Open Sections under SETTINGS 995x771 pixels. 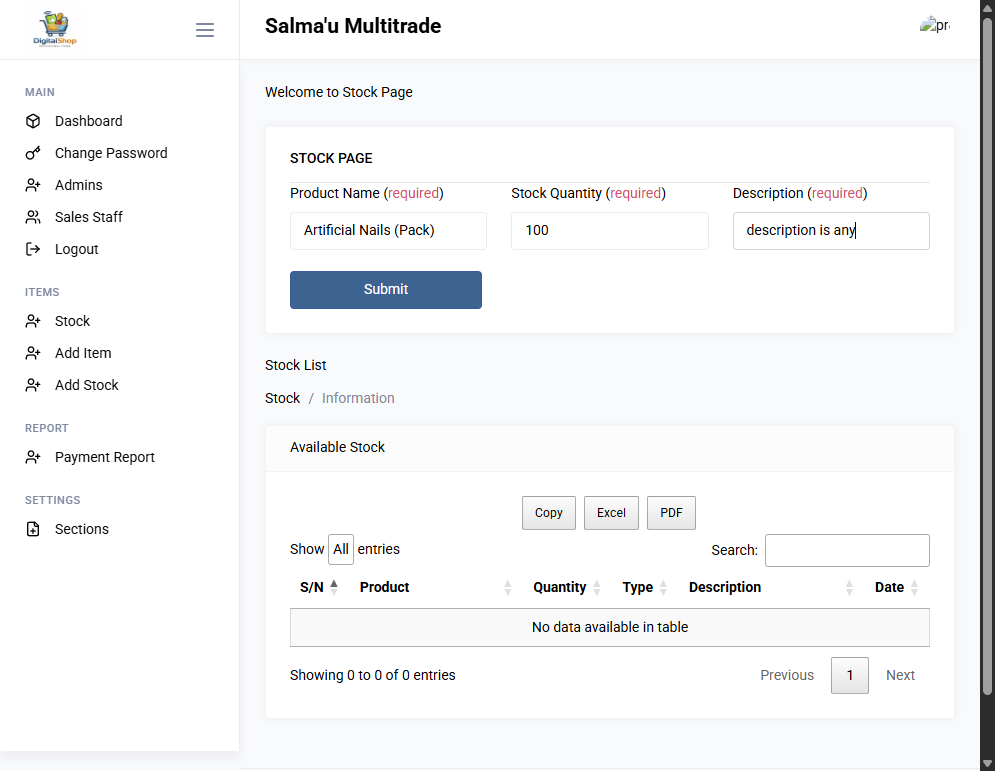pos(82,529)
